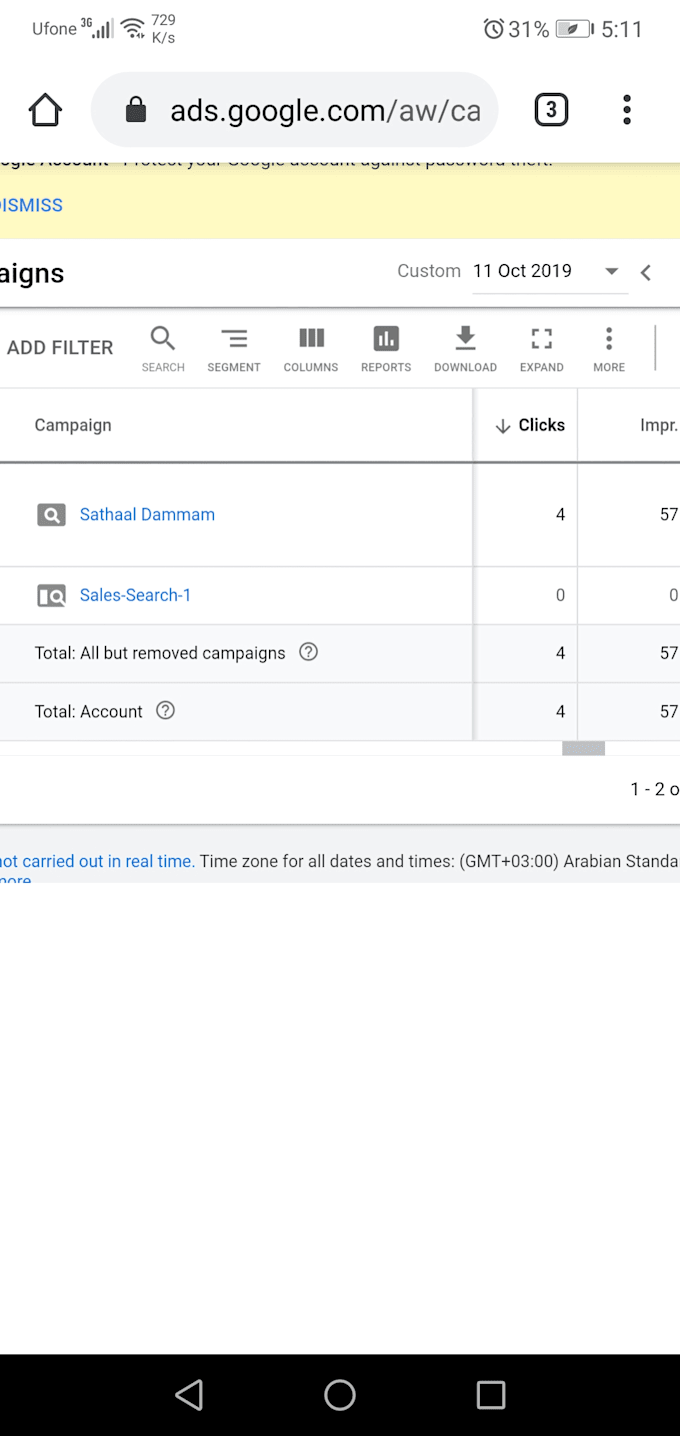Open the browser tab switcher showing 3
680x1436 pixels.
pos(551,110)
